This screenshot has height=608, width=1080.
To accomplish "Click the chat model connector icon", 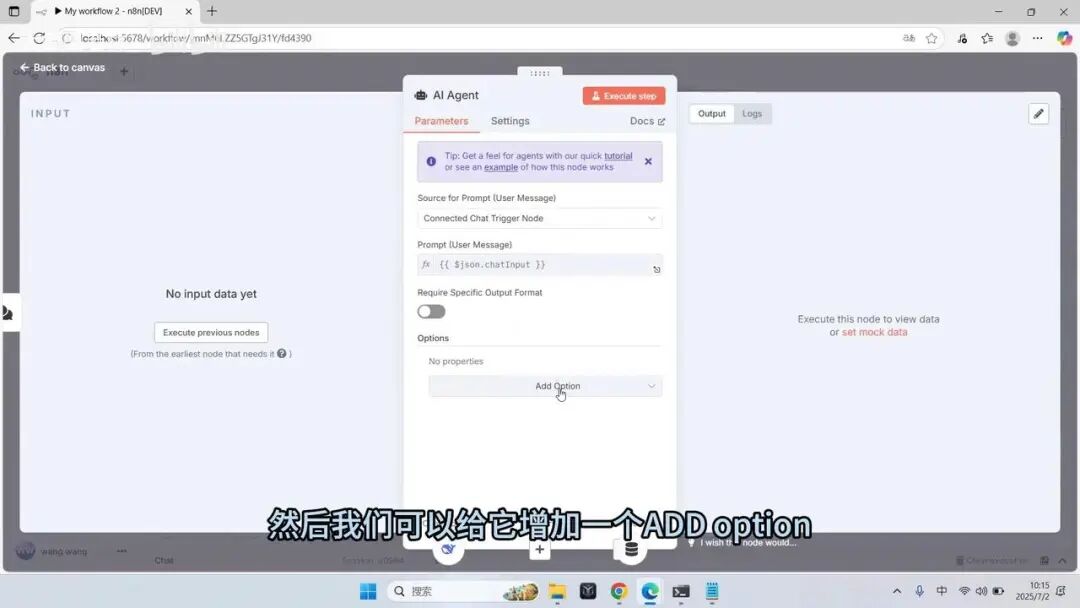I will pyautogui.click(x=448, y=549).
